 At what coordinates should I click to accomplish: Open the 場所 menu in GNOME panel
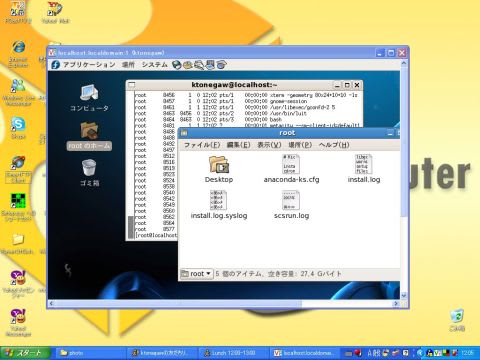[128, 65]
